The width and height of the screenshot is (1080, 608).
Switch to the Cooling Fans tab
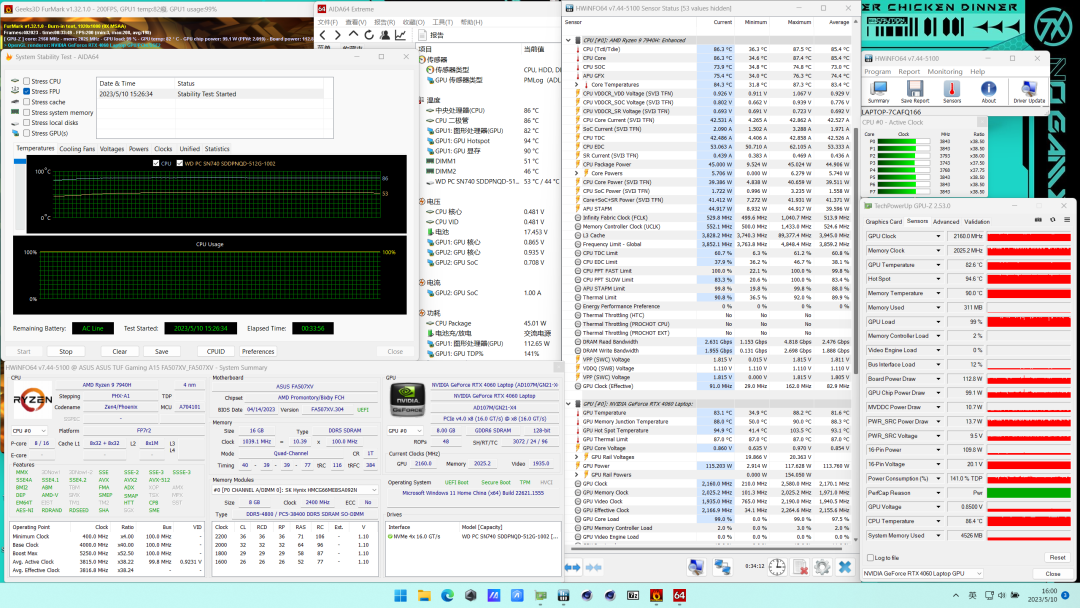(x=77, y=149)
